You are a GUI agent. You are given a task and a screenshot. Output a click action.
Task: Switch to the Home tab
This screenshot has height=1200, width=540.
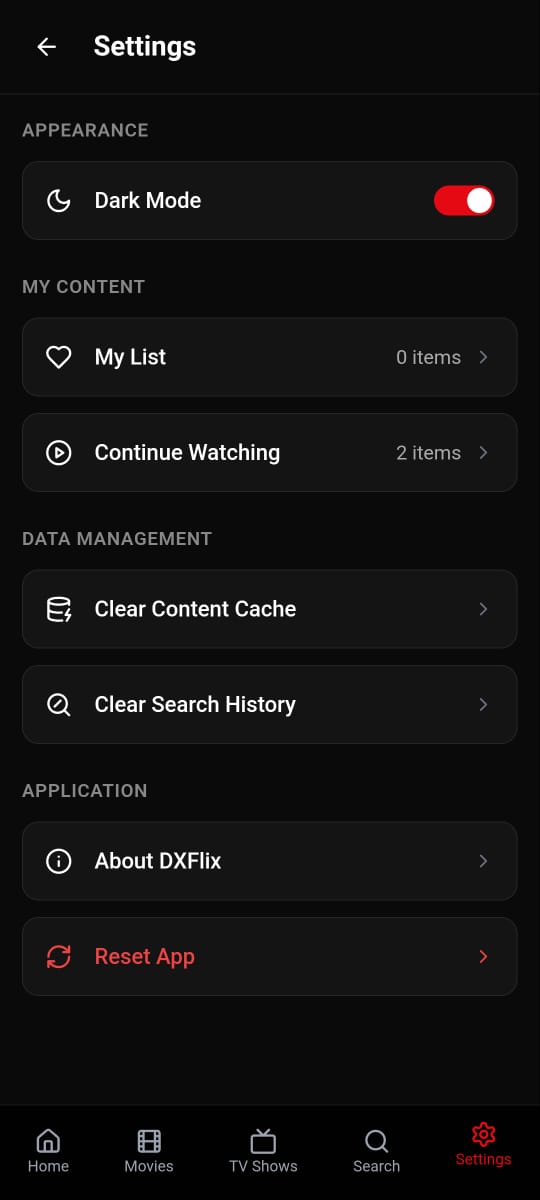click(48, 1150)
